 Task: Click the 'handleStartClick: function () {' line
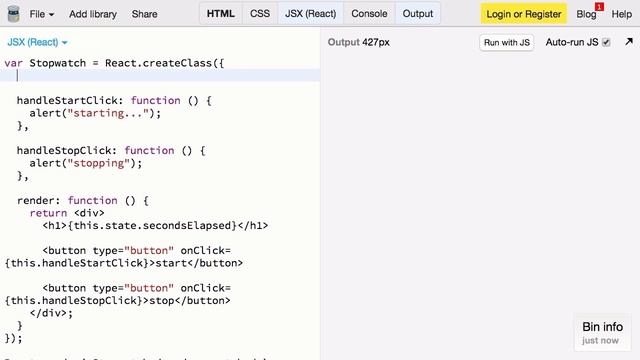pos(114,100)
